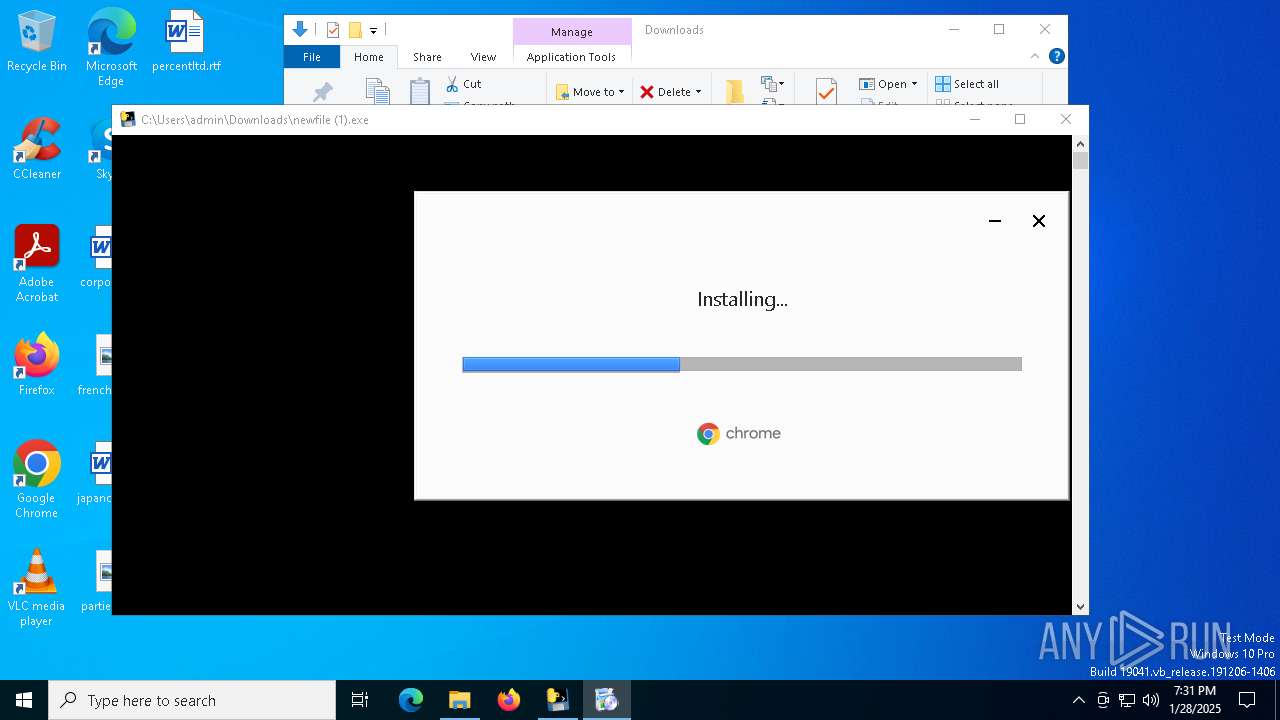Click the Explorer Help question mark icon
Image resolution: width=1280 pixels, height=720 pixels.
tap(1057, 57)
